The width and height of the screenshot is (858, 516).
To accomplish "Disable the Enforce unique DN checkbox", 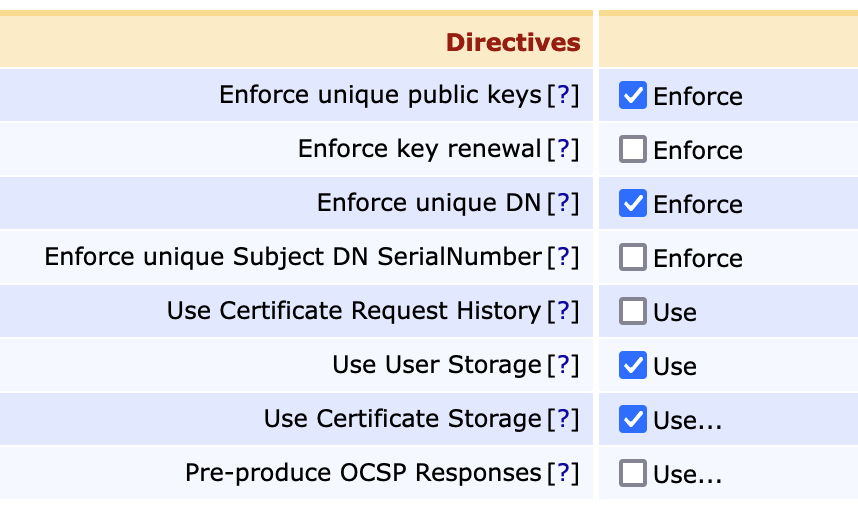I will coord(633,204).
